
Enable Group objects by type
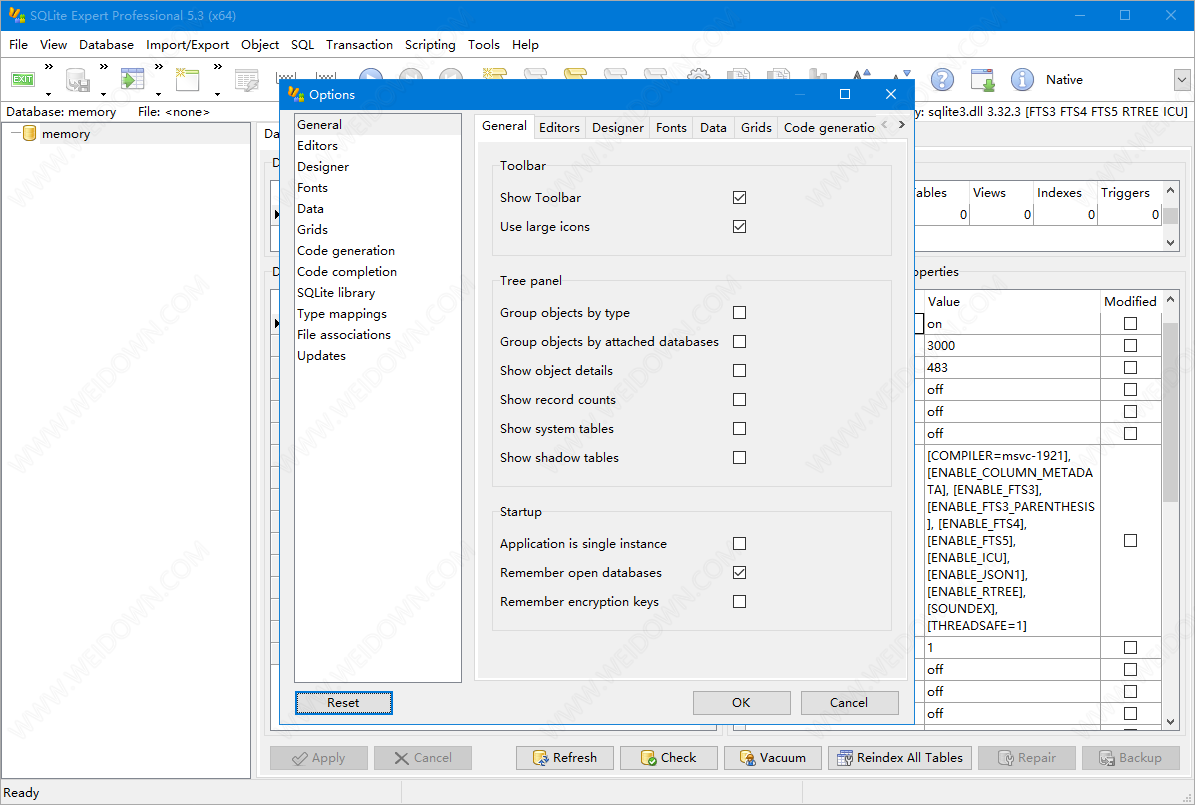(739, 313)
